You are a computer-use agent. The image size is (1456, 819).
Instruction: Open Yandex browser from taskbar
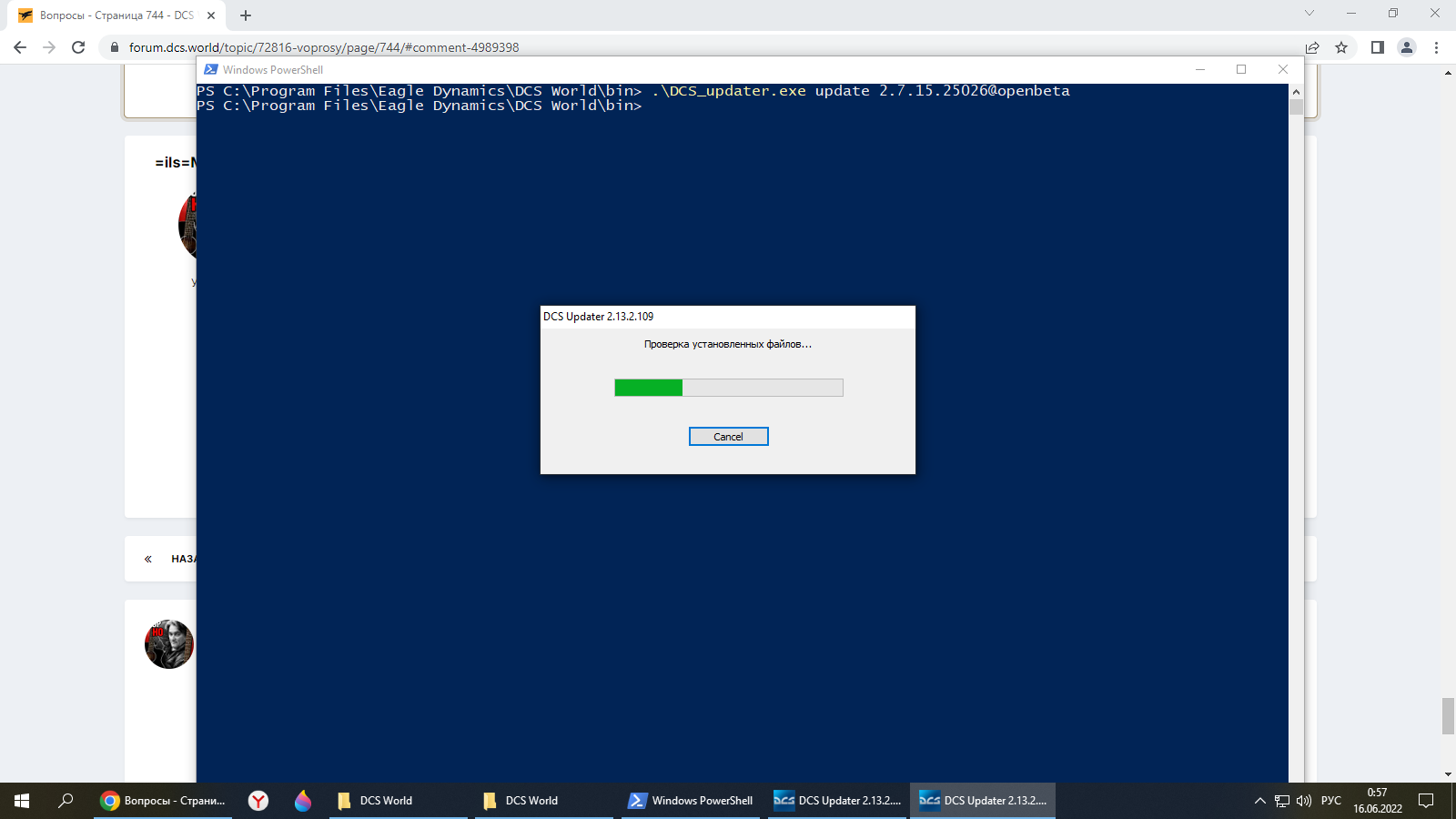[259, 801]
